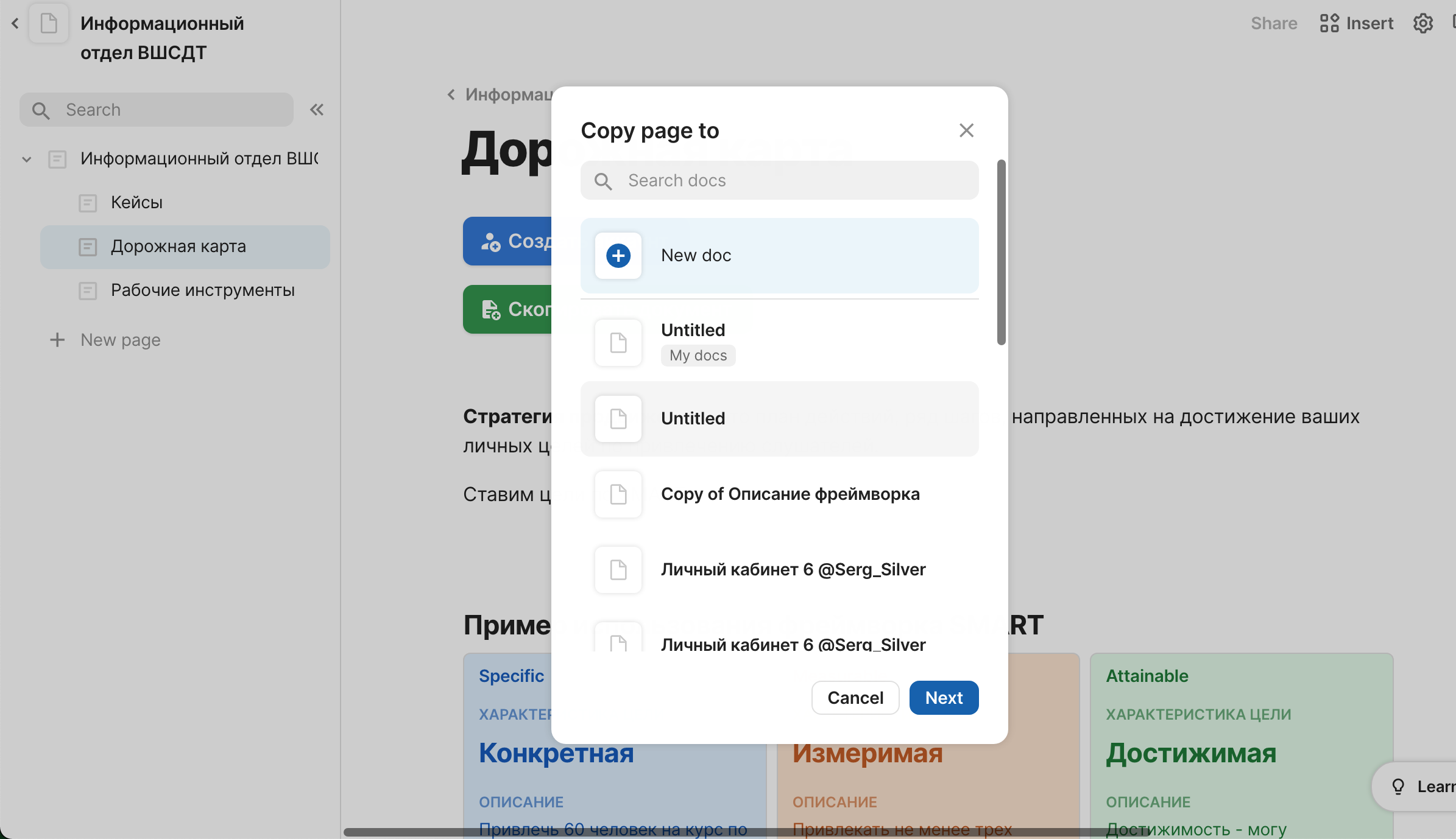Viewport: 1456px width, 839px height.
Task: Open the Кейсы page in sidebar
Action: click(136, 203)
